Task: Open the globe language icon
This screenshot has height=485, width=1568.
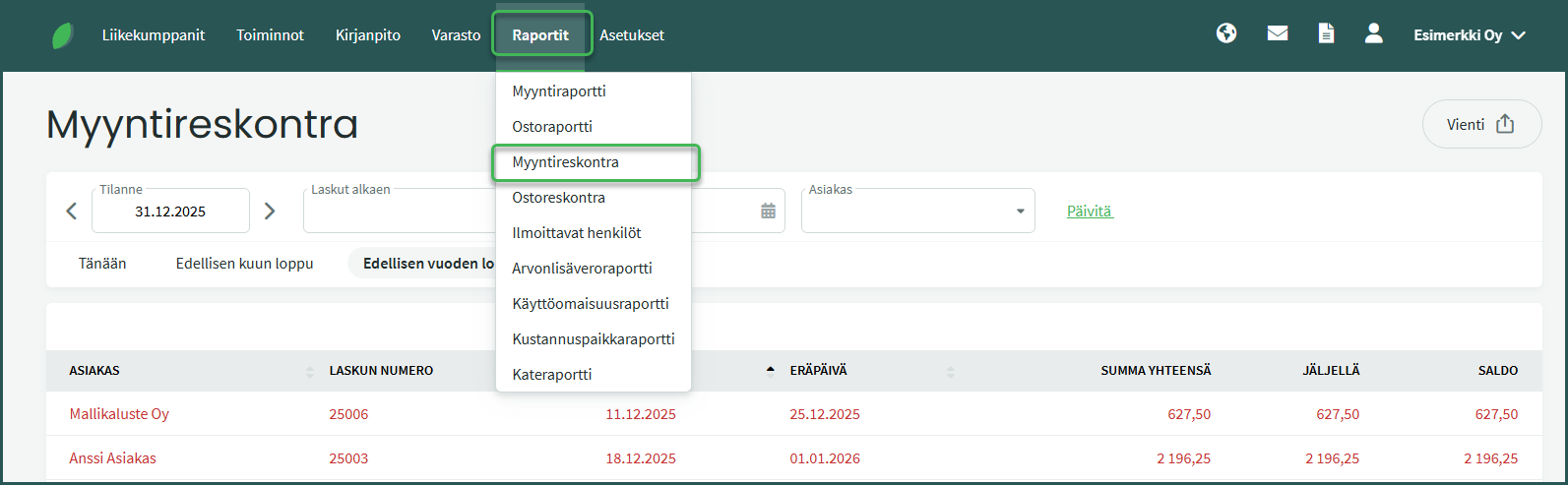Action: pos(1226,34)
